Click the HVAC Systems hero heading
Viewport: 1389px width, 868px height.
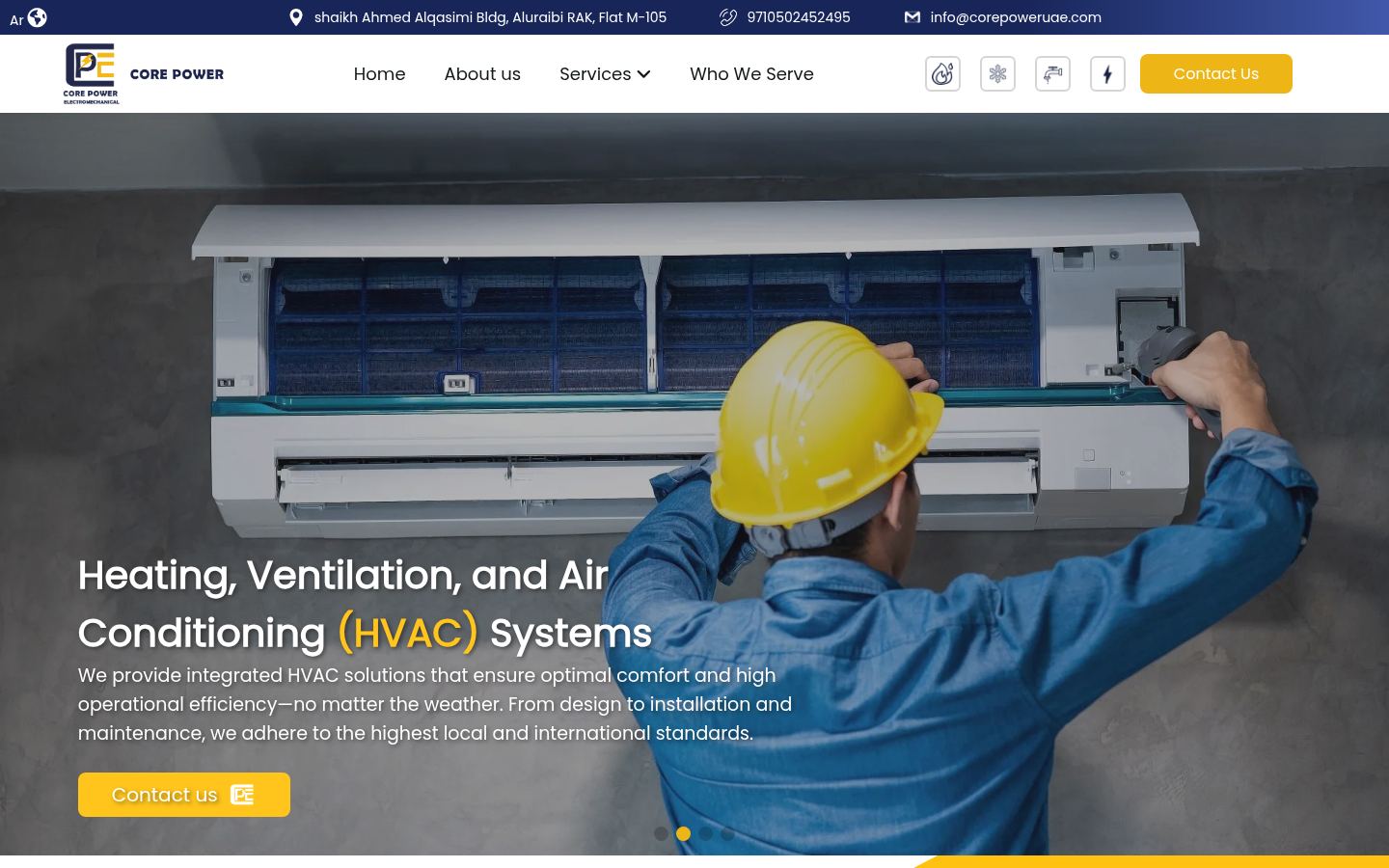point(365,605)
